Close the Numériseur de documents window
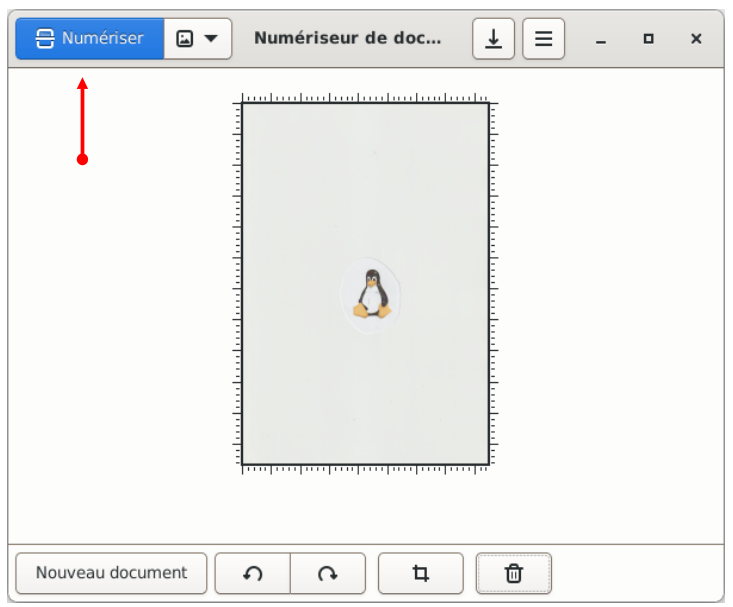 pos(696,39)
